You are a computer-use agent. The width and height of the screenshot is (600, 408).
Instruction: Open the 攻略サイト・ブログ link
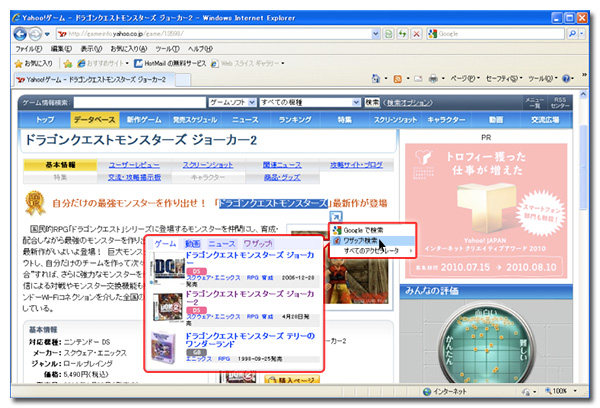[x=356, y=165]
